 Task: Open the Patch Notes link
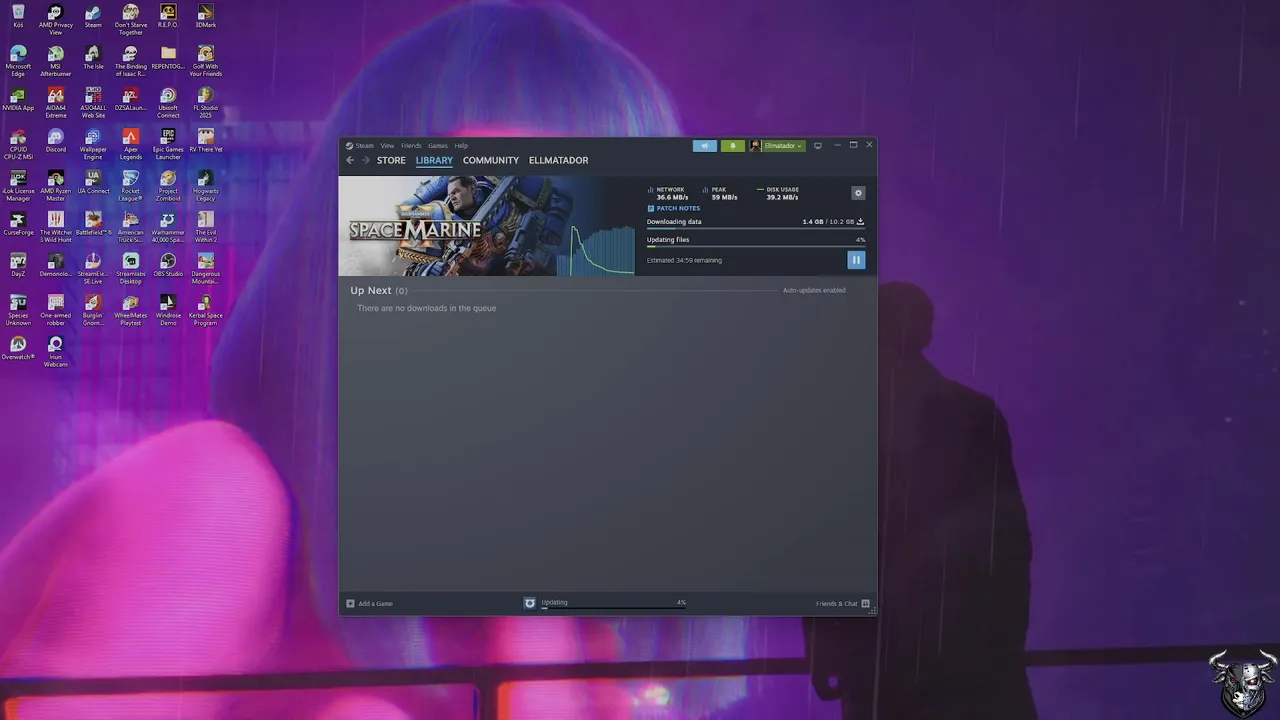674,208
